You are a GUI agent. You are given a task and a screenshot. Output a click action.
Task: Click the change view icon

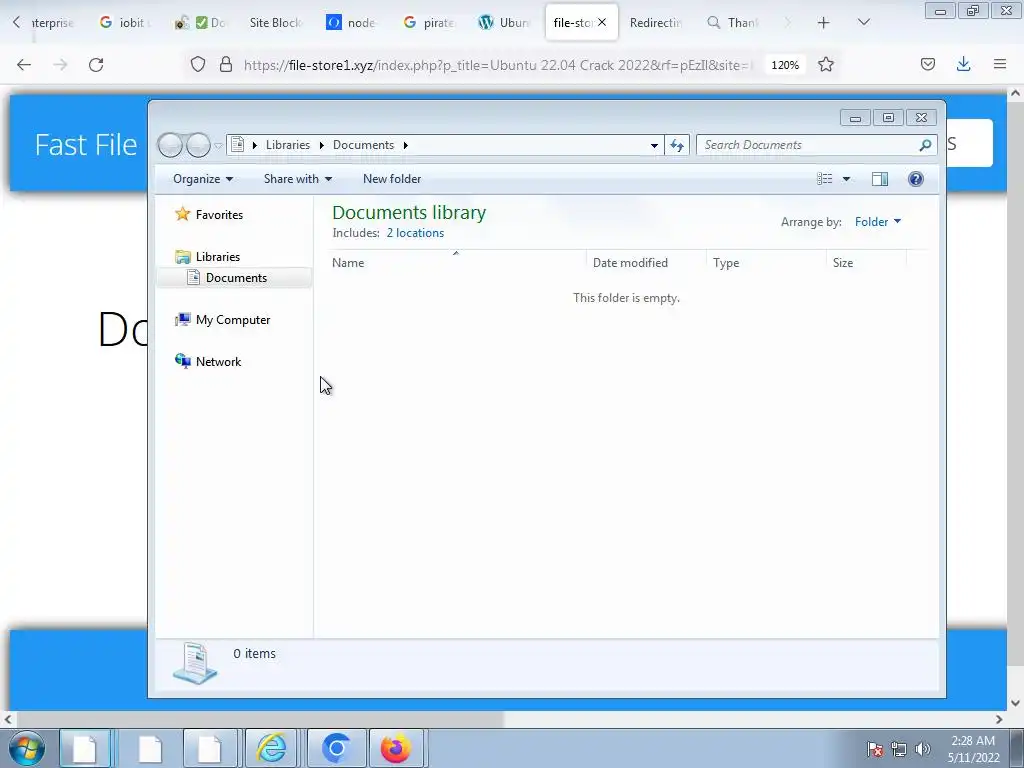pyautogui.click(x=825, y=179)
